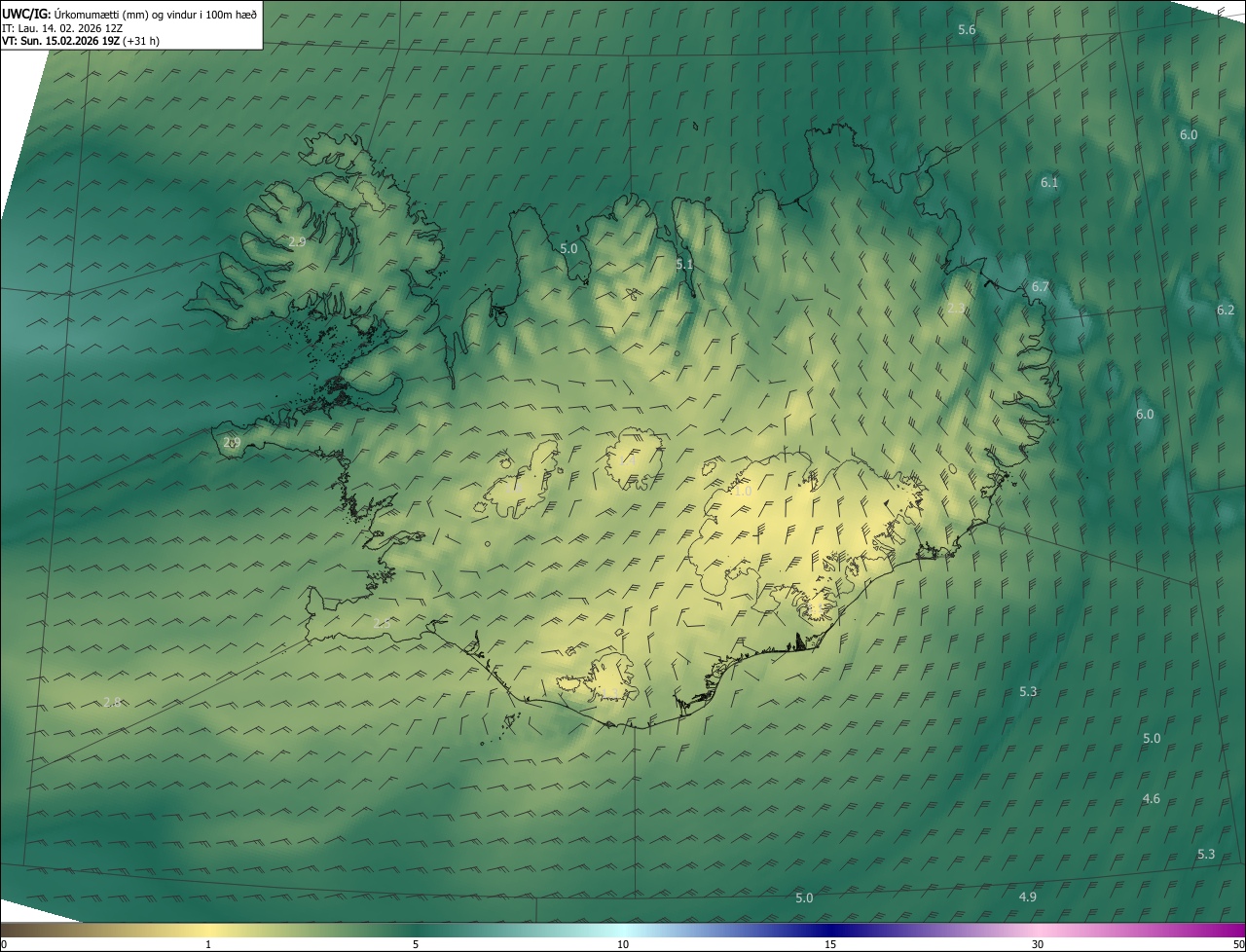The image size is (1246, 952).
Task: Select the 4.9 value label
Action: (x=1028, y=897)
